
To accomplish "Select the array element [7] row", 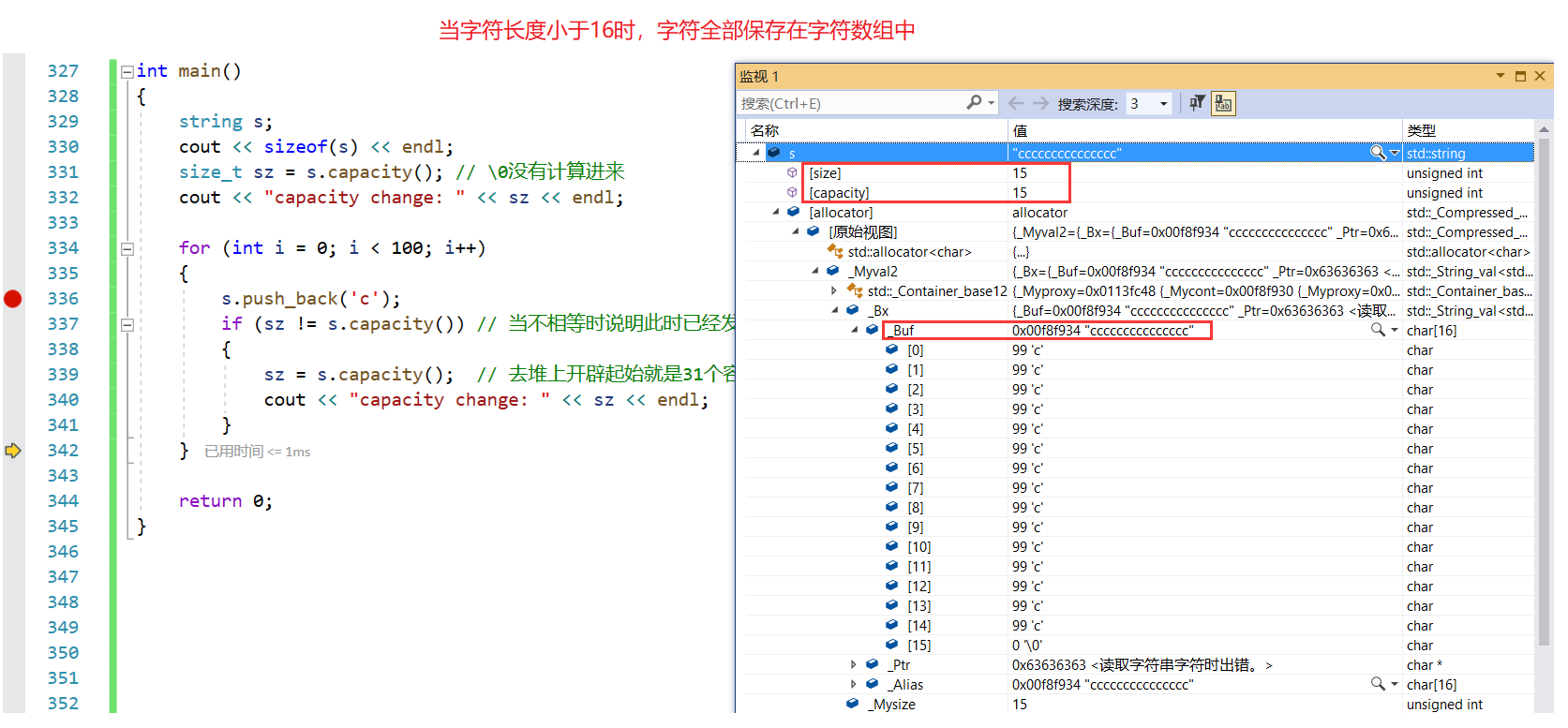I will pyautogui.click(x=1140, y=488).
